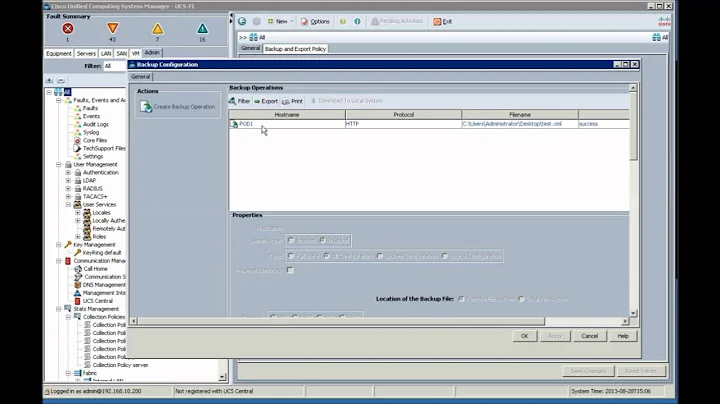This screenshot has height=404, width=720.
Task: Select the Remote File System radio button
Action: click(x=461, y=299)
